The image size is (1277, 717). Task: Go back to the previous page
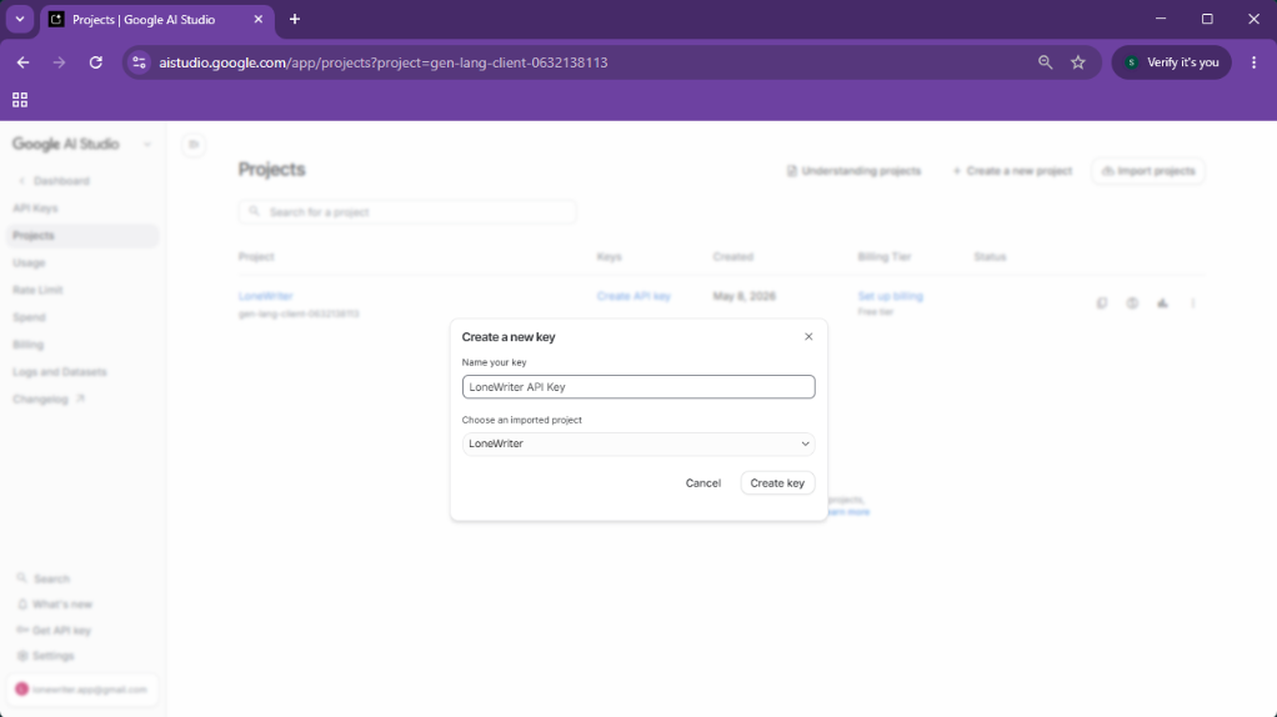click(x=23, y=62)
